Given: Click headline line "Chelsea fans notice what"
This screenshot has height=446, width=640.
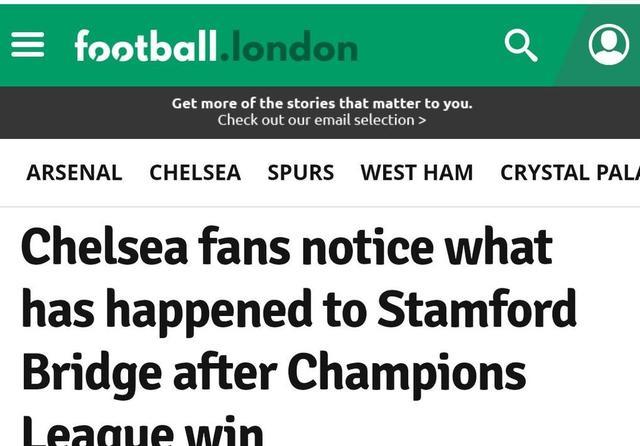Looking at the screenshot, I should pos(286,246).
